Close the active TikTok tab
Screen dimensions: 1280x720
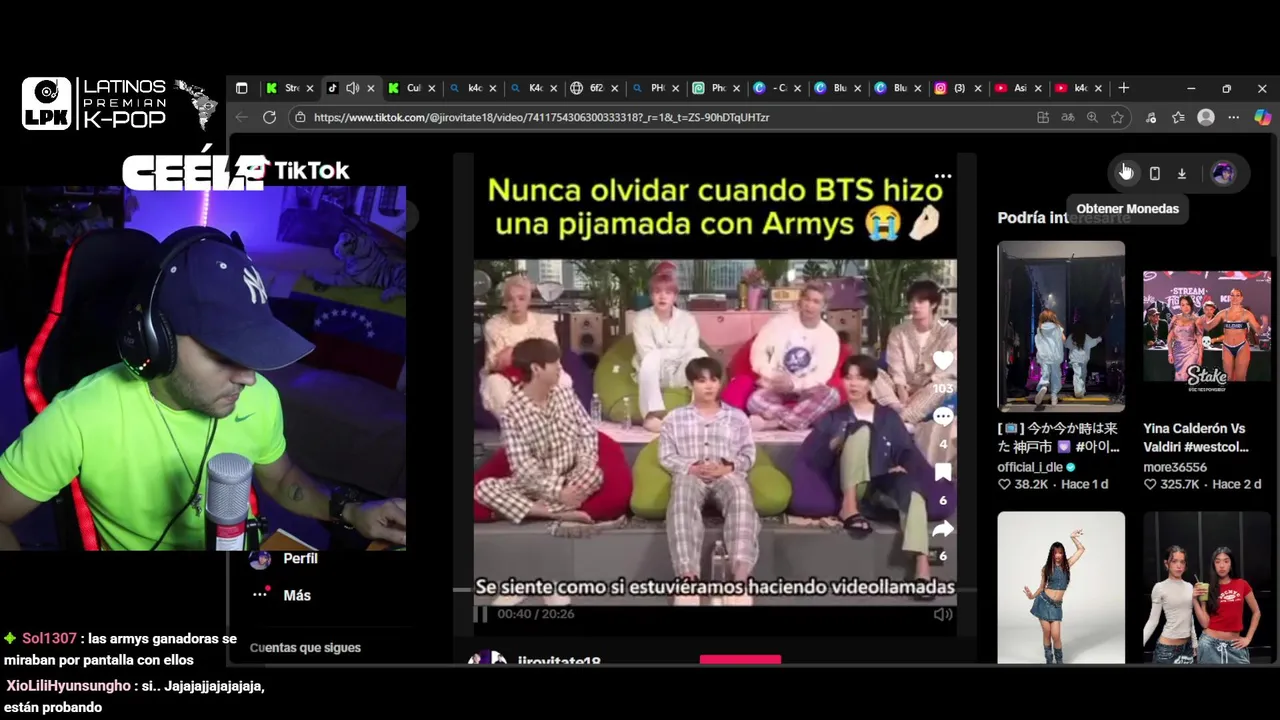[371, 88]
